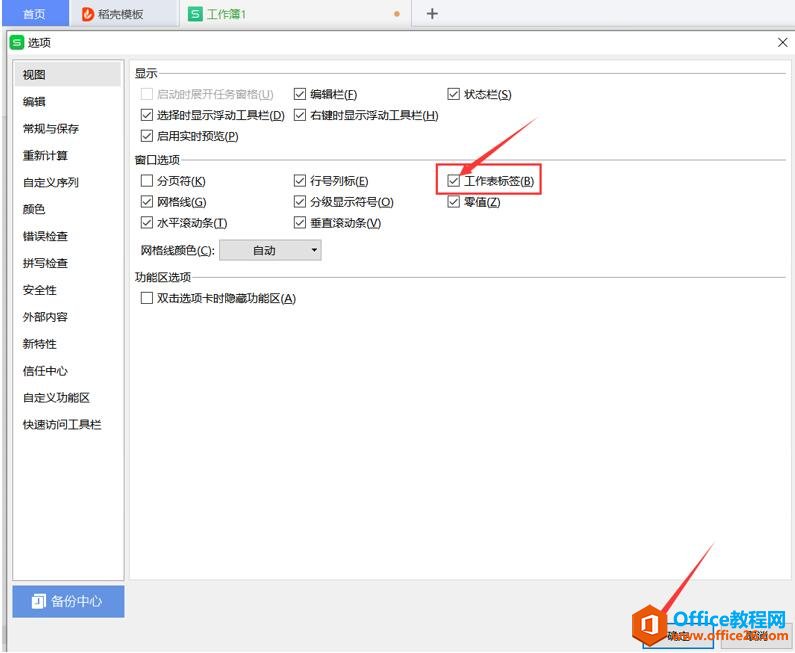Toggle 水平滚动条 checkbox

click(x=147, y=223)
